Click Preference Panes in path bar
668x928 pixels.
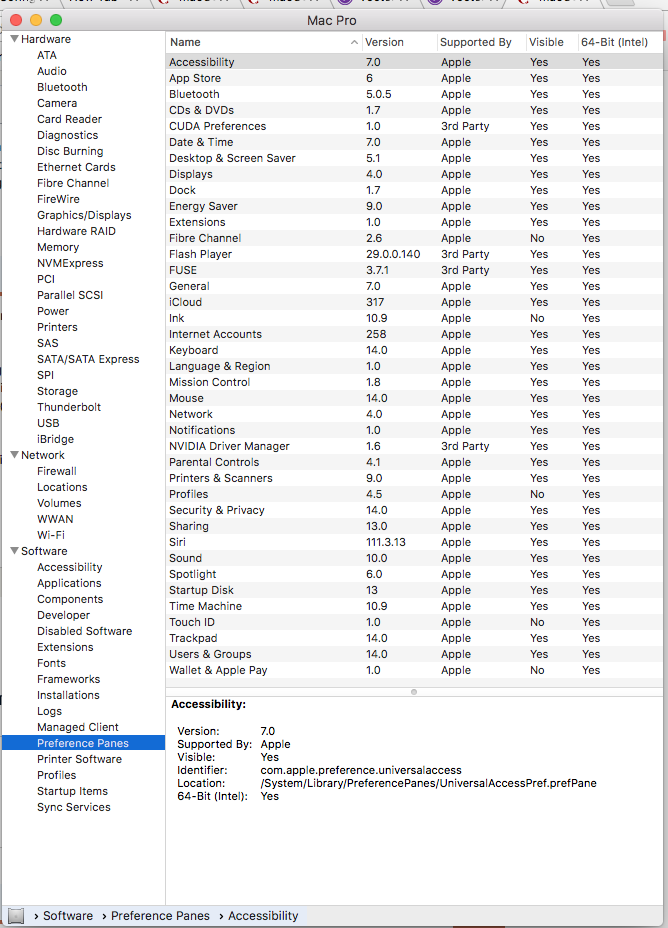pos(160,916)
